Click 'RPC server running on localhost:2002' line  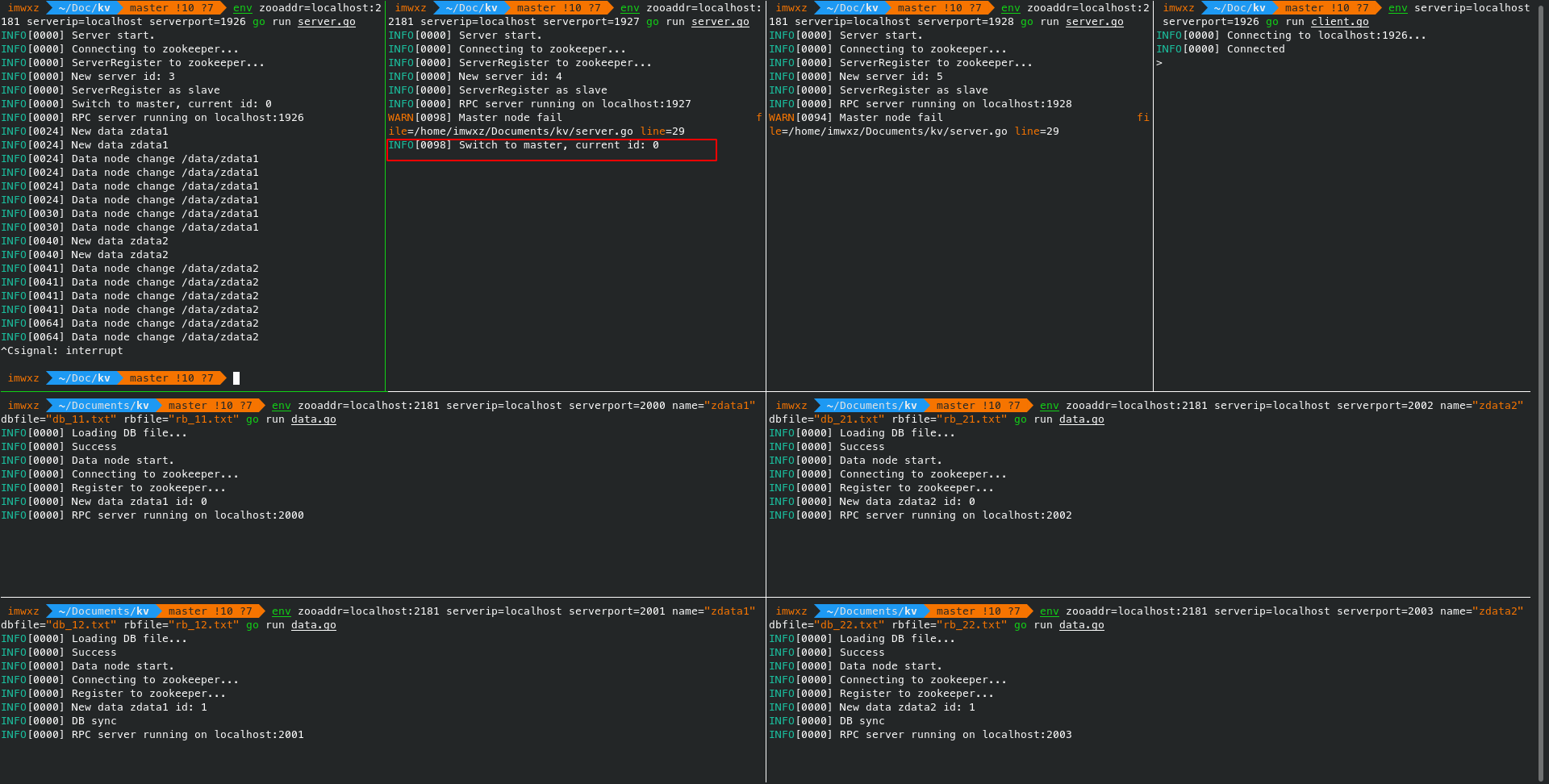[x=921, y=515]
